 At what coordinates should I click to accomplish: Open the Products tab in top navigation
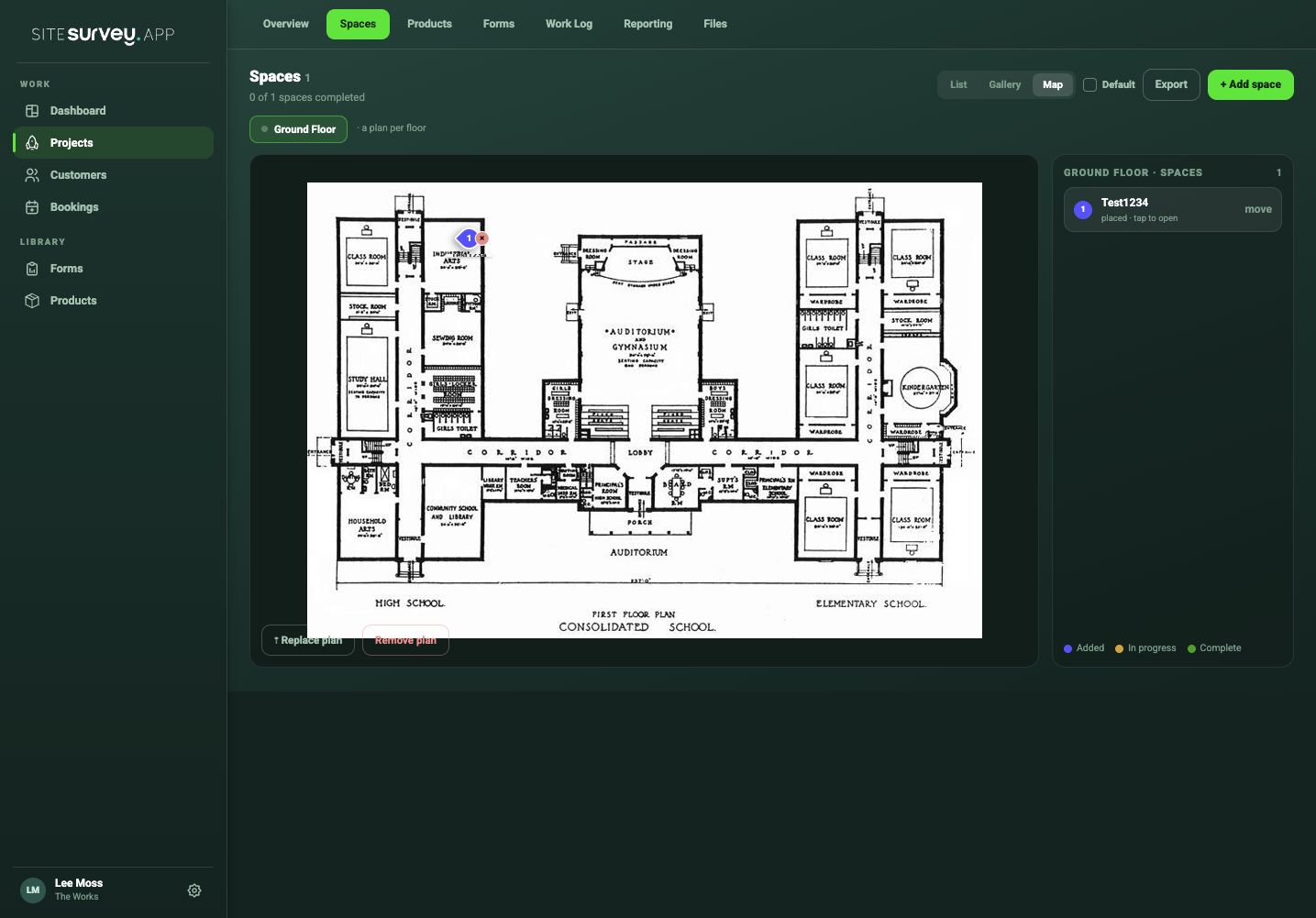point(429,24)
